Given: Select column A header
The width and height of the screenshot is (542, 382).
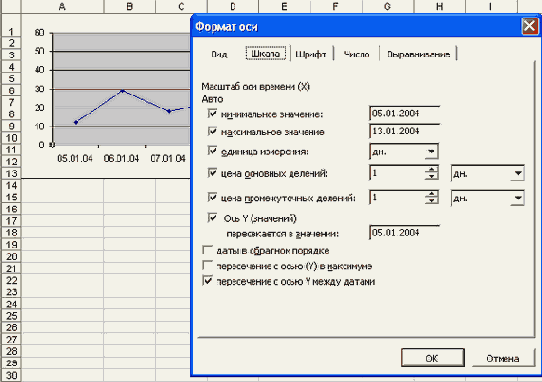Looking at the screenshot, I should point(62,6).
